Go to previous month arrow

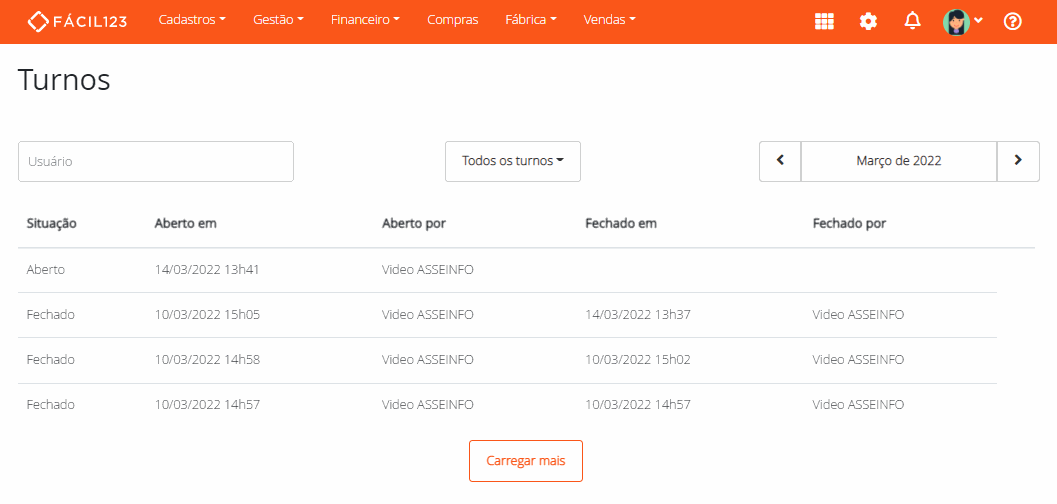tap(780, 161)
